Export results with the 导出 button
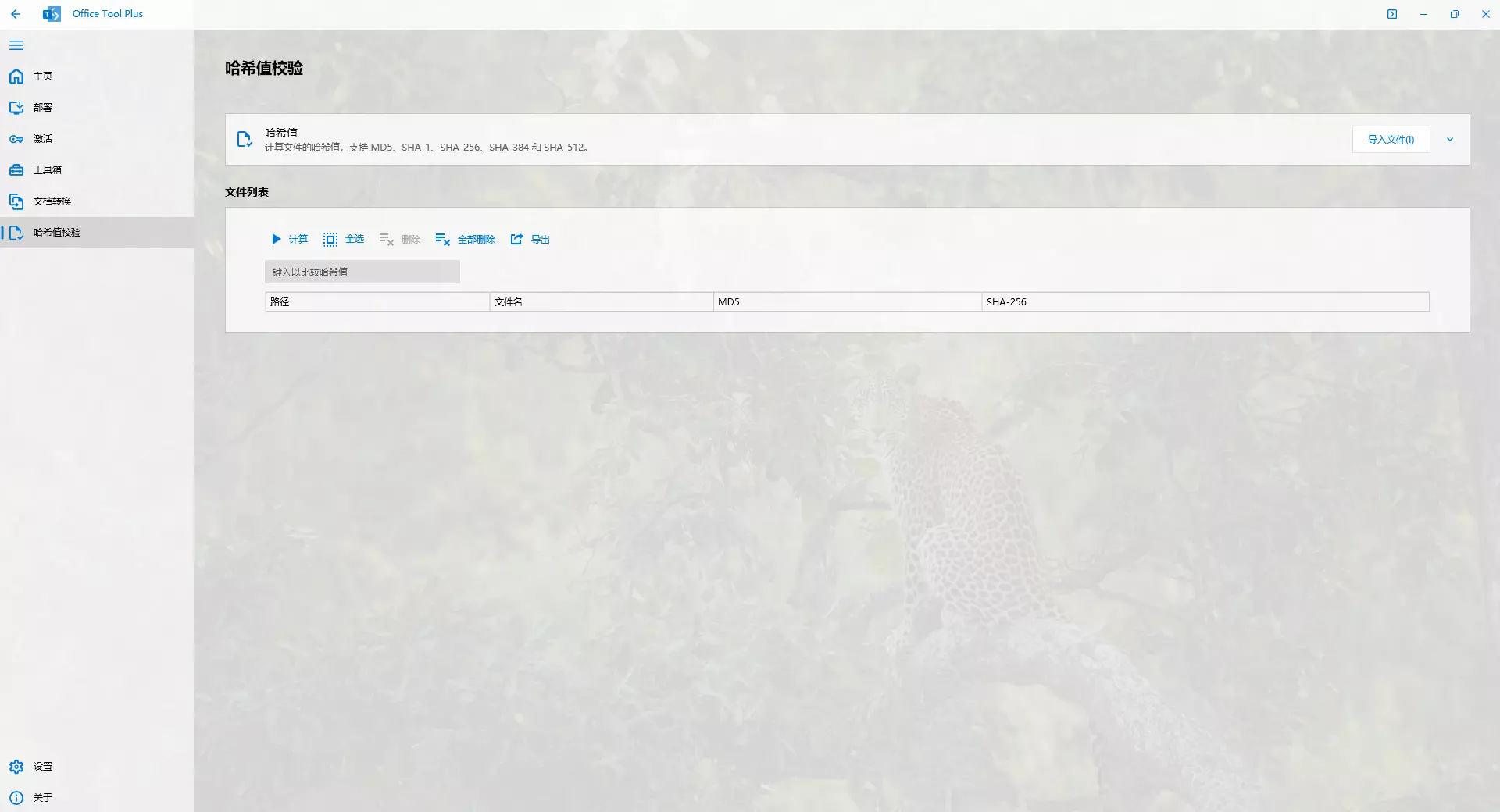 point(530,240)
